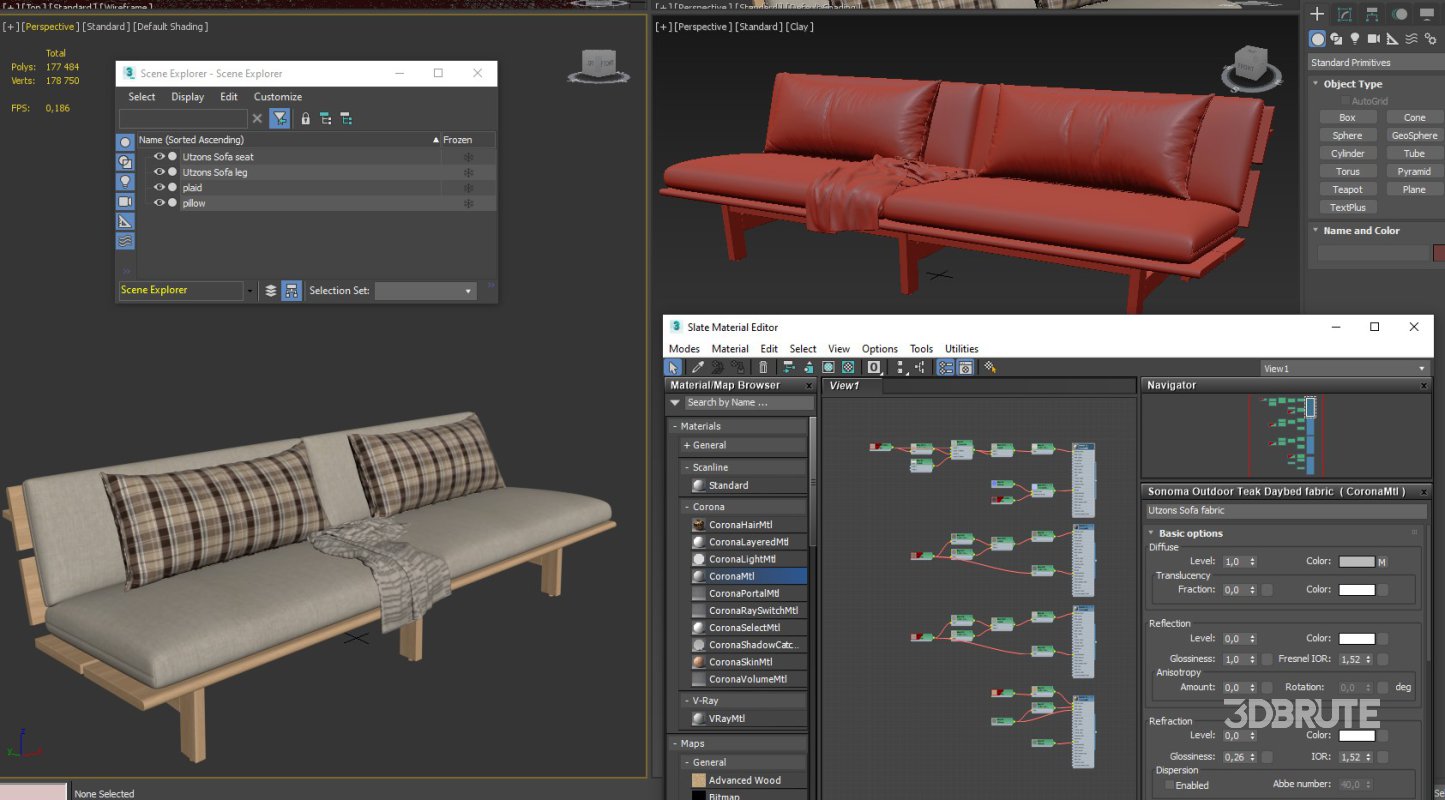Screen dimensions: 1445x800
Task: Toggle visibility of the pillow object
Action: point(159,202)
